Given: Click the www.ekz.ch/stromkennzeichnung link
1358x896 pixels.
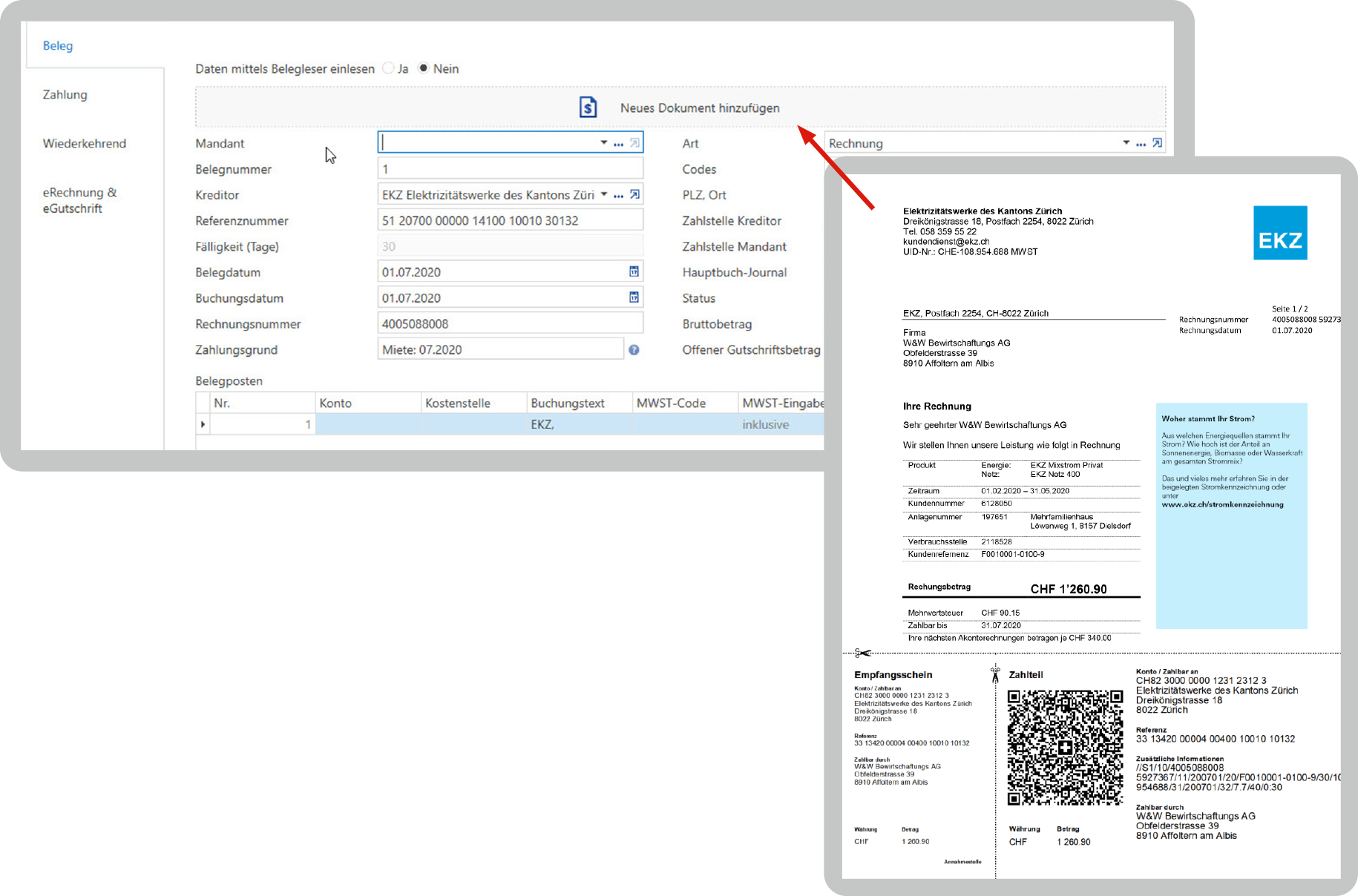Looking at the screenshot, I should click(1222, 504).
